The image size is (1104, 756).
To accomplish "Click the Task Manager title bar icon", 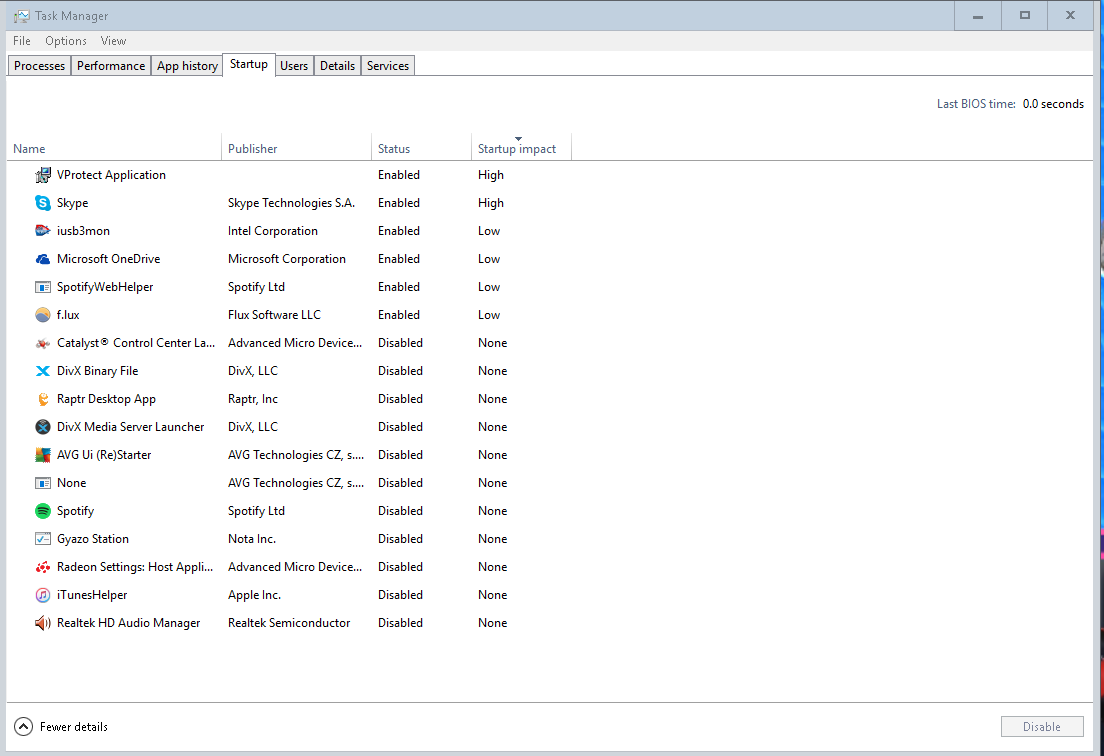I will point(22,15).
